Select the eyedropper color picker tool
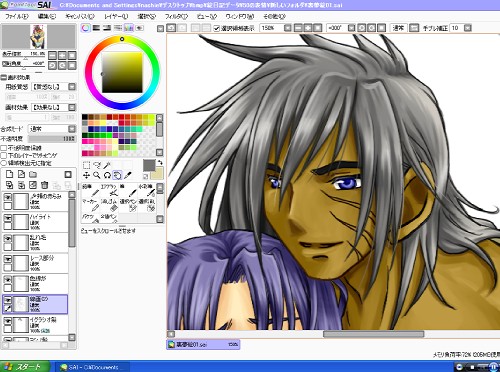 click(x=127, y=175)
